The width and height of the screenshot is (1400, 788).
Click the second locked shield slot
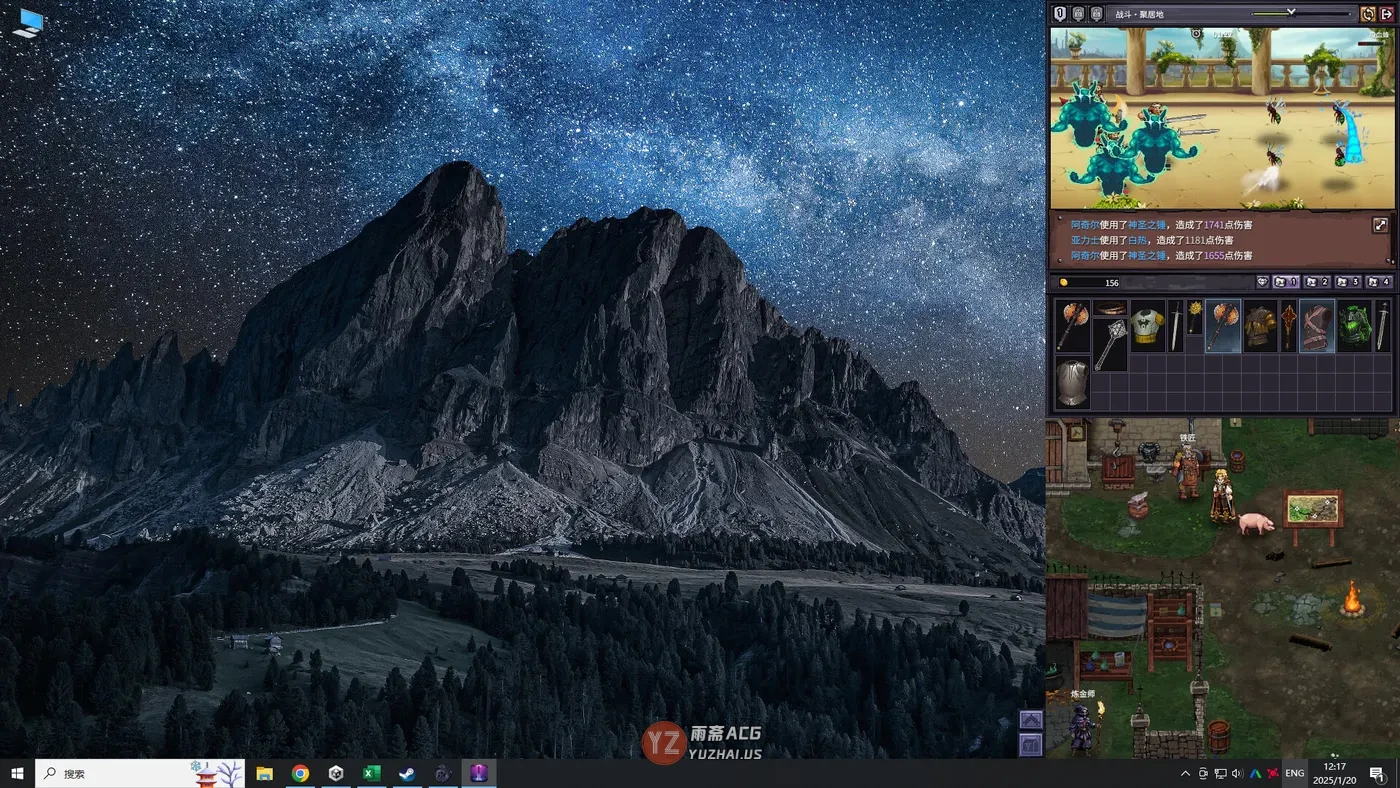click(x=1078, y=14)
